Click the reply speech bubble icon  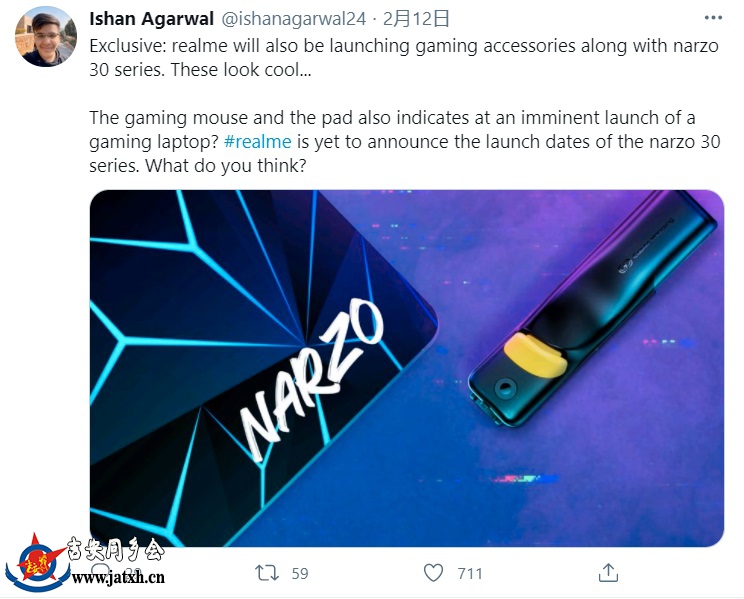pyautogui.click(x=101, y=571)
